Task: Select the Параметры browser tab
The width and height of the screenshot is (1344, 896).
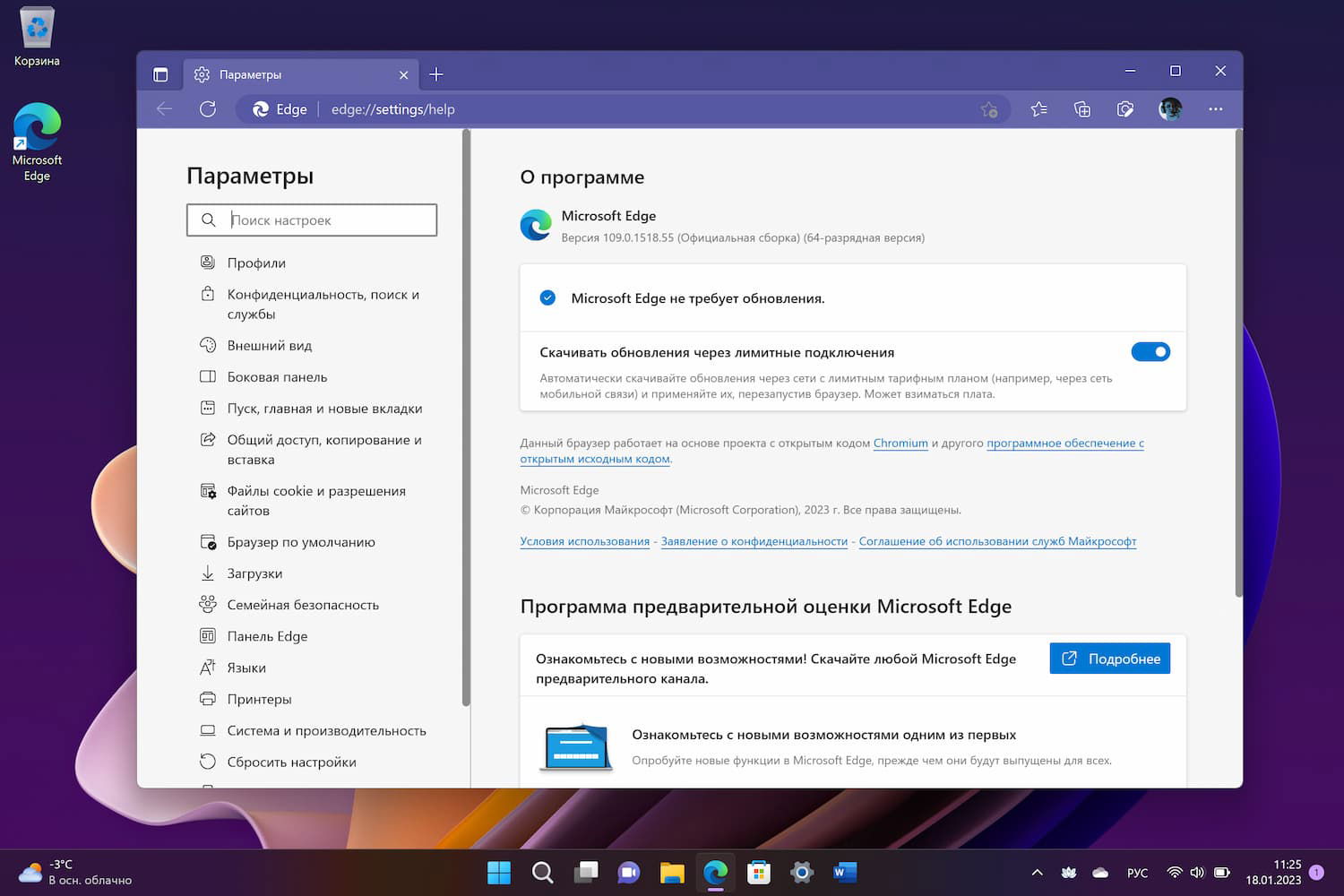Action: point(301,74)
